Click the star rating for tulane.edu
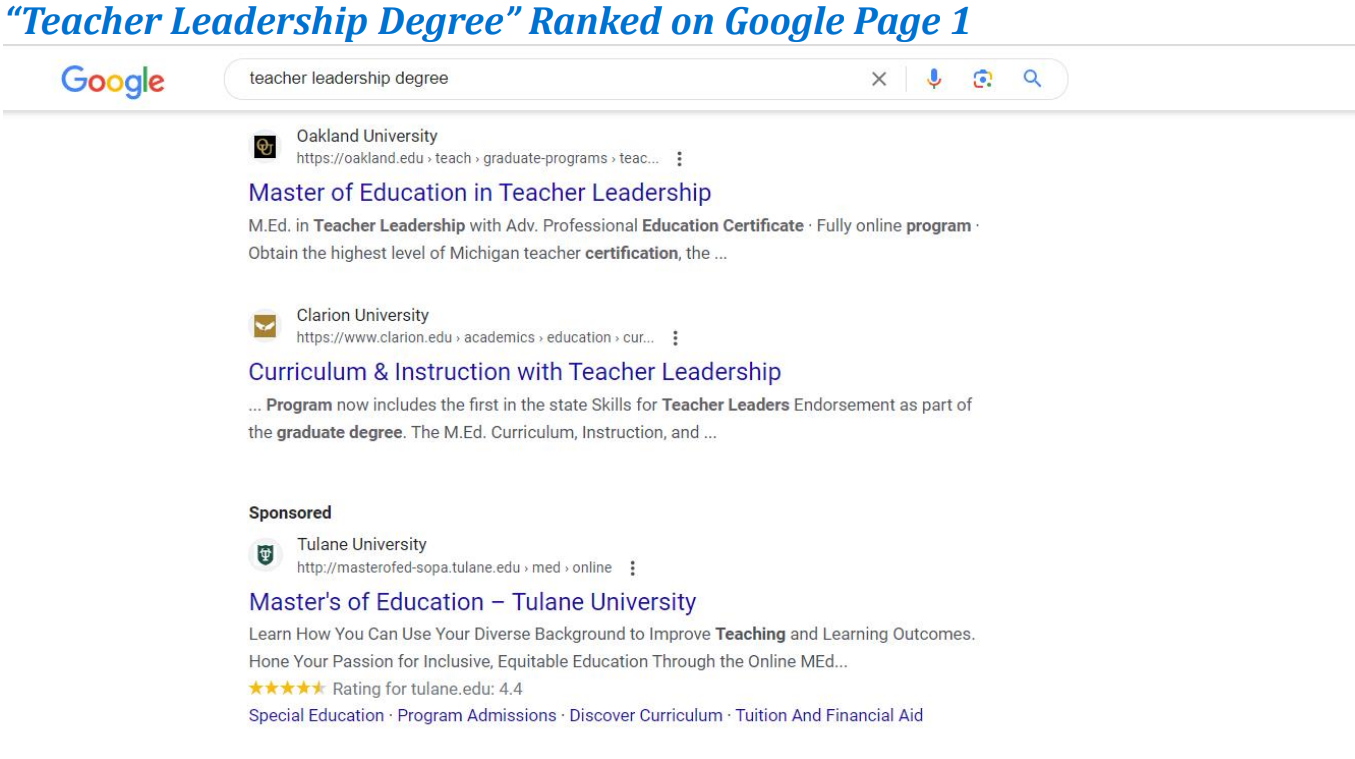Image resolution: width=1355 pixels, height=759 pixels. 287,688
